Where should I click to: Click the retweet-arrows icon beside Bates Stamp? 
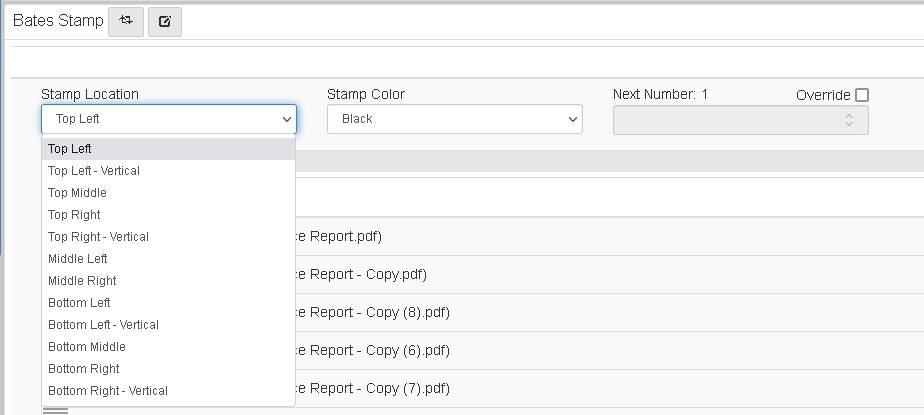(x=126, y=21)
